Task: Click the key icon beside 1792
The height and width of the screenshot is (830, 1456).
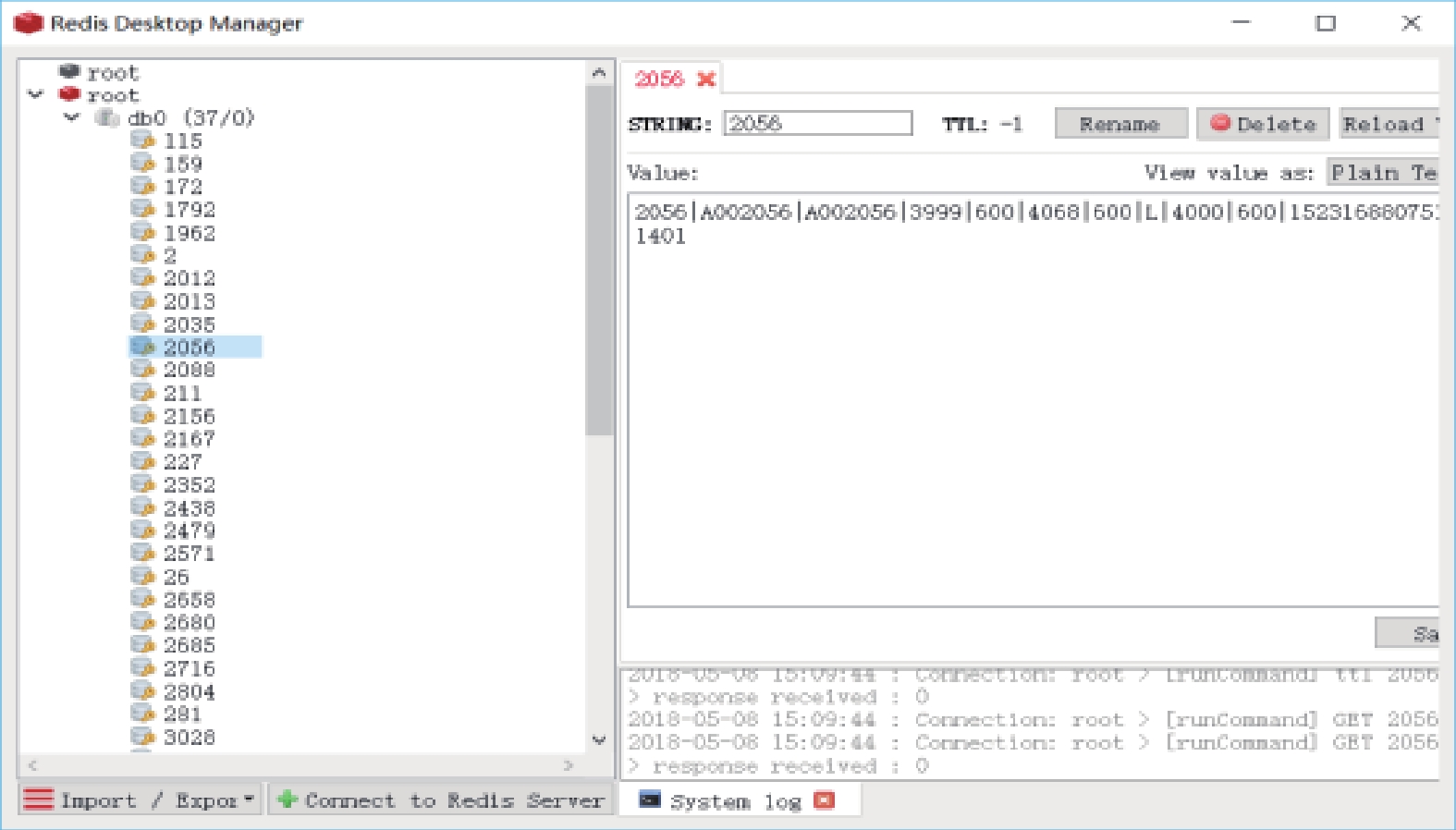Action: 142,209
